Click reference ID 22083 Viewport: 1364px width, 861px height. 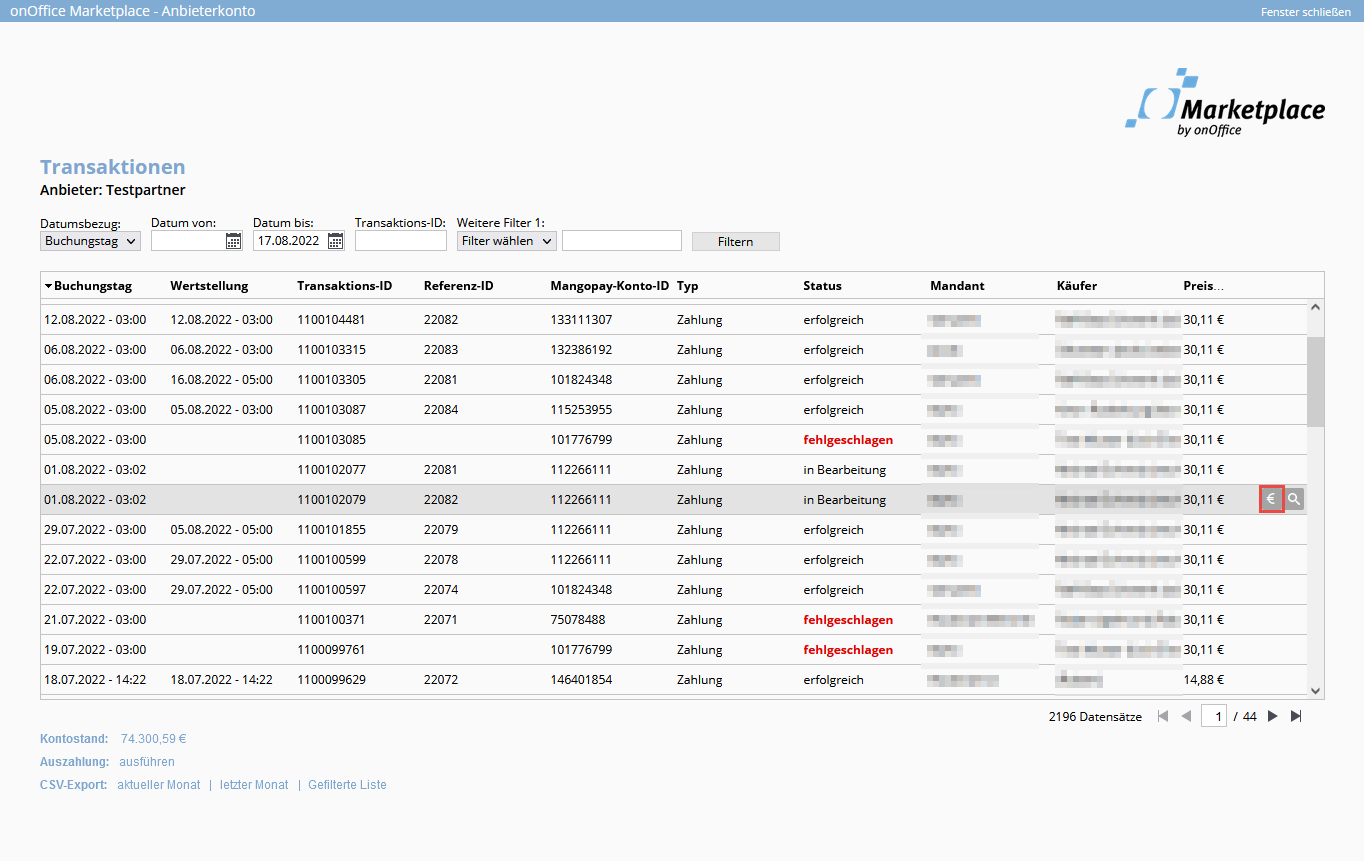click(x=441, y=350)
